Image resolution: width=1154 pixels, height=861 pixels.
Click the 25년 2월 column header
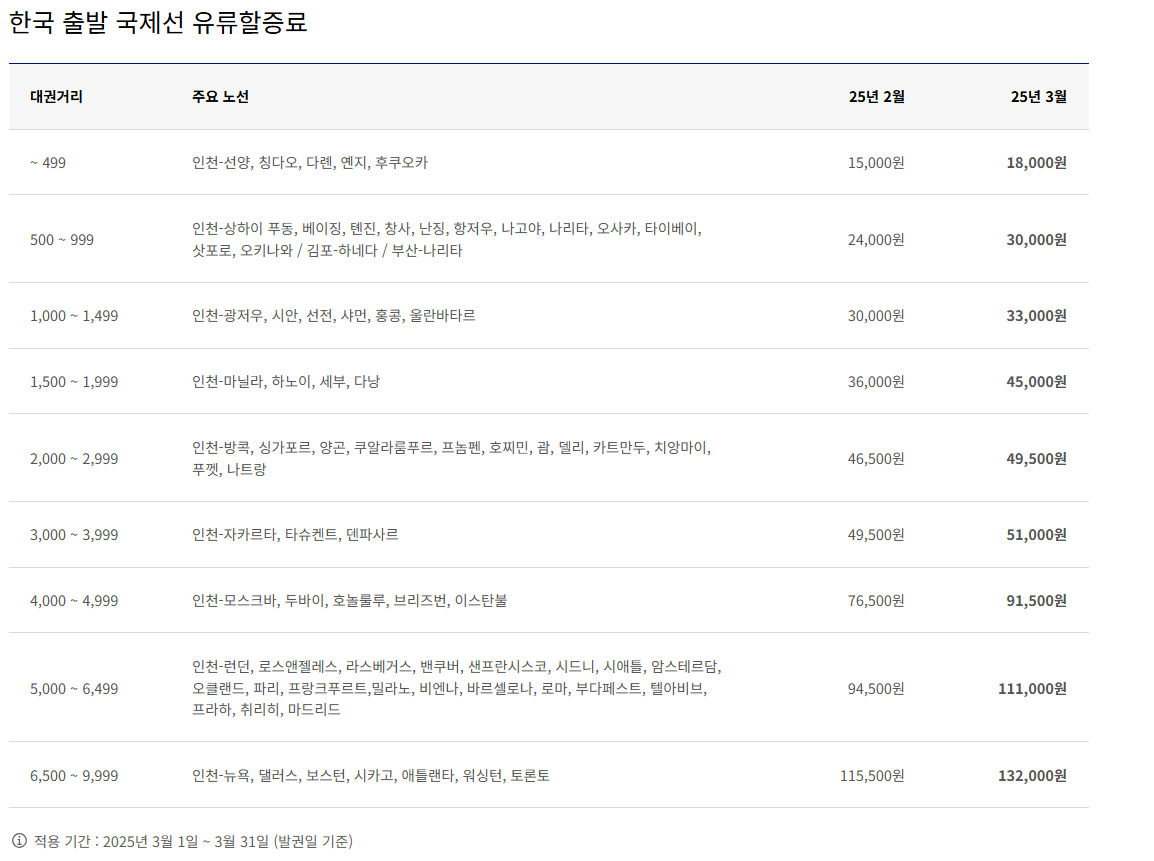[x=876, y=97]
